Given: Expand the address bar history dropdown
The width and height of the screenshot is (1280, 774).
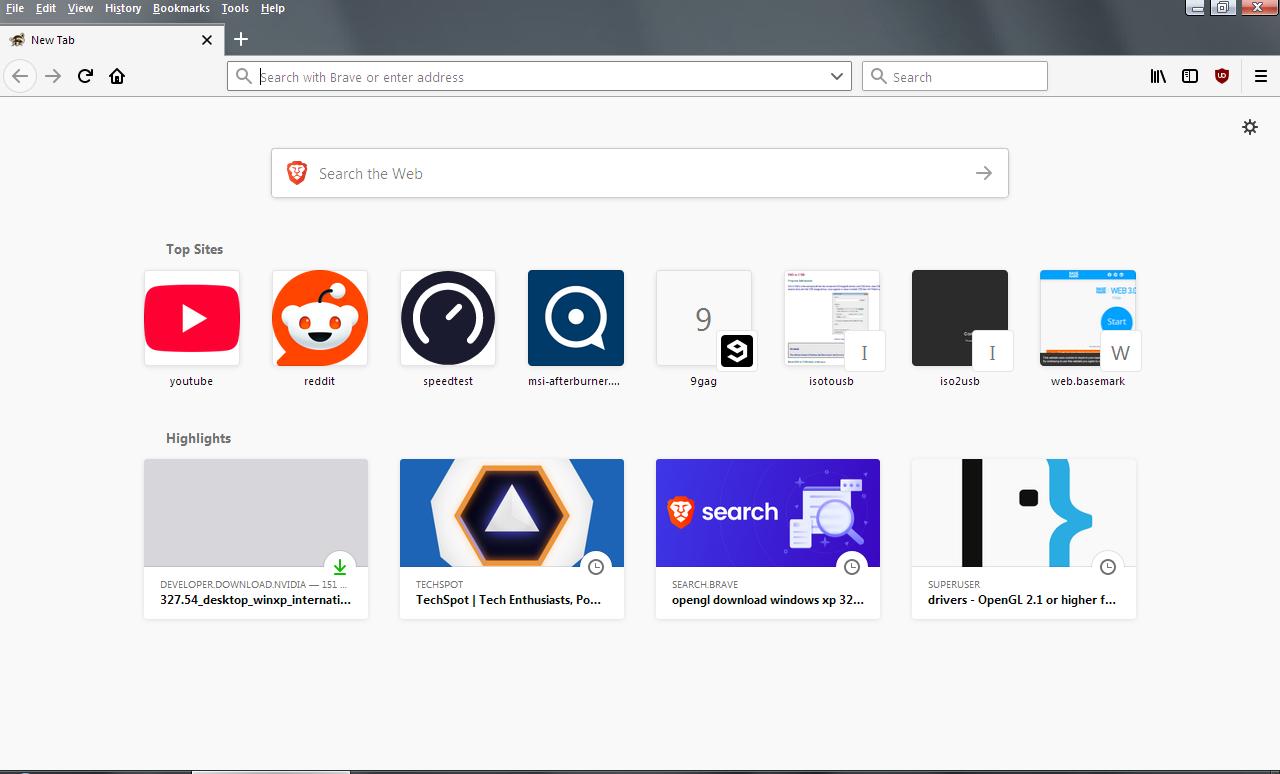Looking at the screenshot, I should point(837,76).
